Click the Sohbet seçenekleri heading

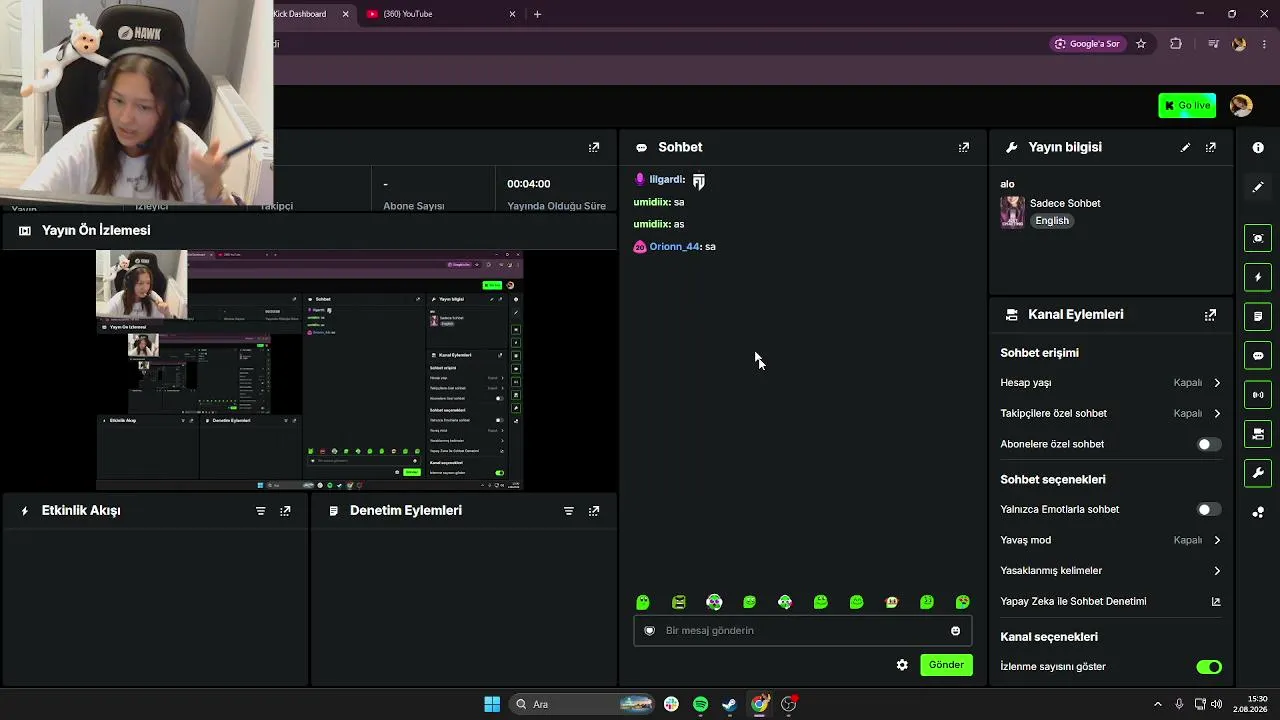click(x=1053, y=480)
